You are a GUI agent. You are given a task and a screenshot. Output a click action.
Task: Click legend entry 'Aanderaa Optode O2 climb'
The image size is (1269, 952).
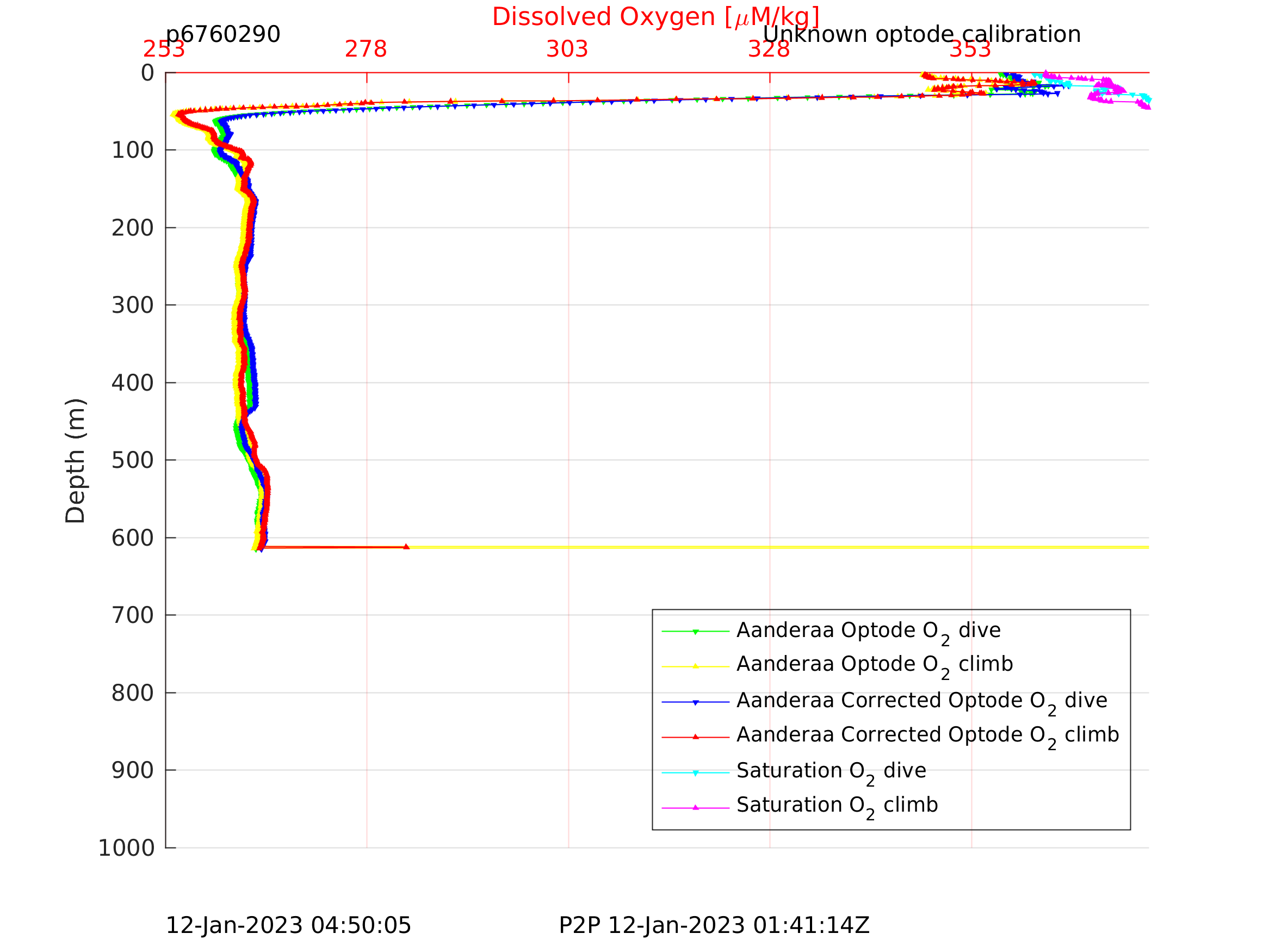pyautogui.click(x=874, y=666)
